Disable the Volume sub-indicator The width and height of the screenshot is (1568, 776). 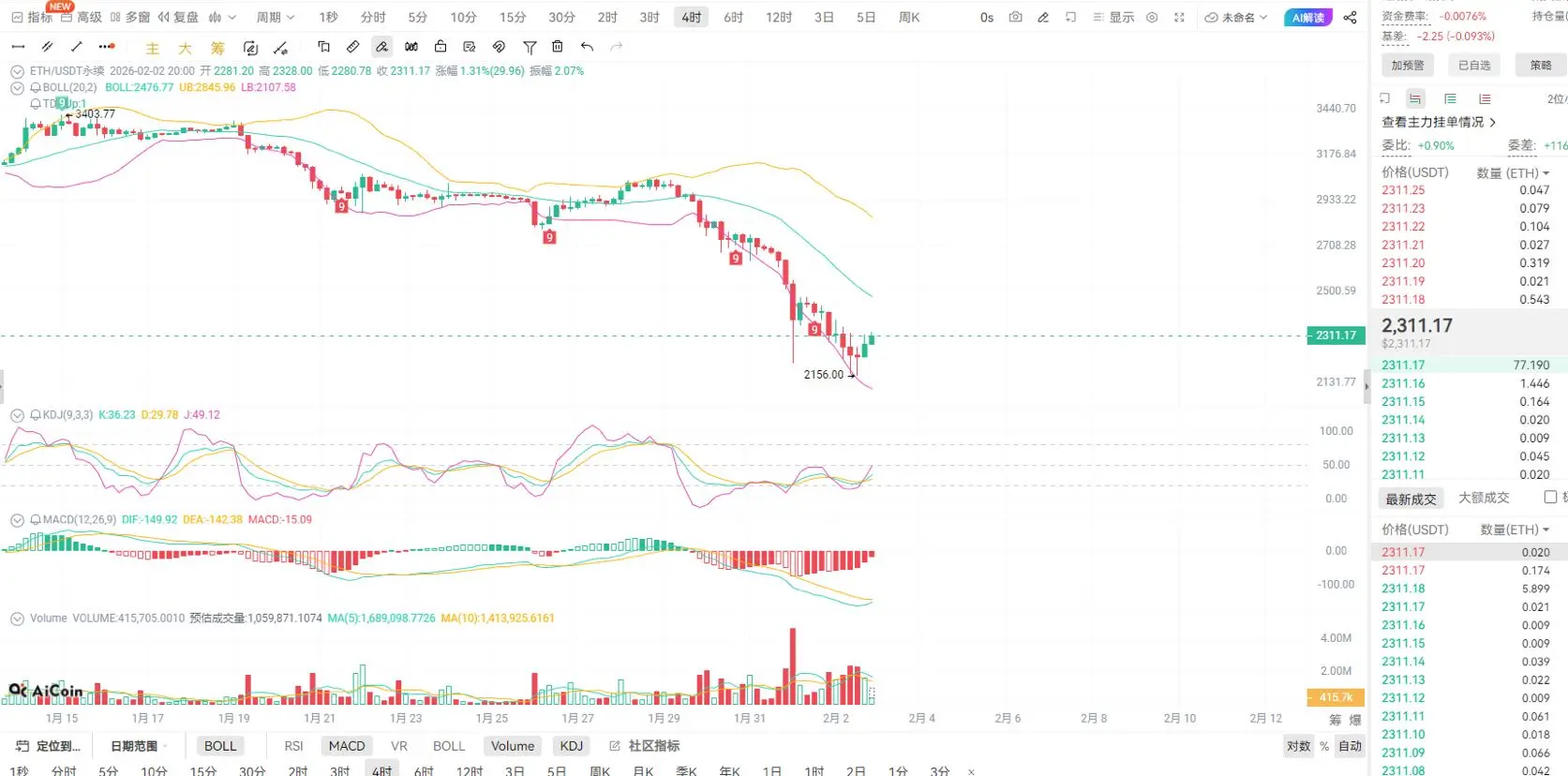[x=513, y=746]
